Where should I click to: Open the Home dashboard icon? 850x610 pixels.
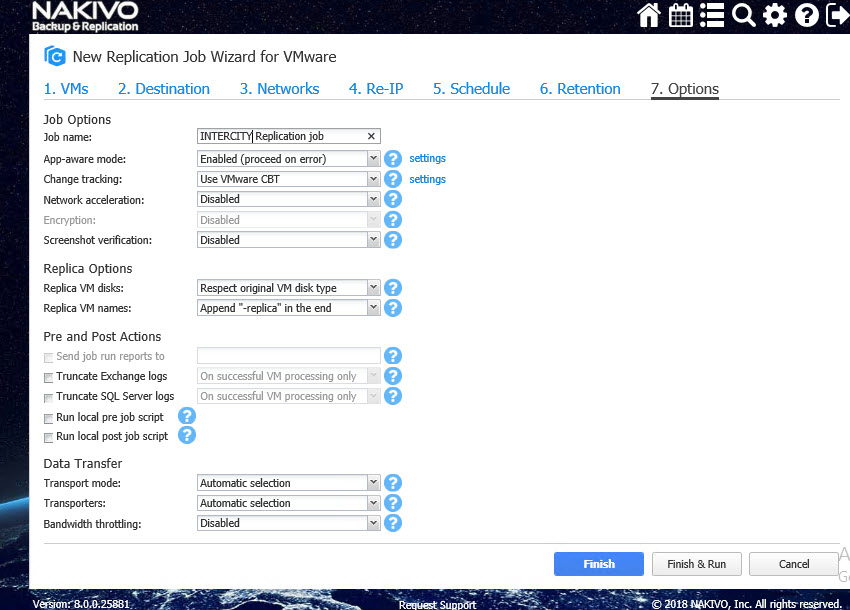[649, 15]
